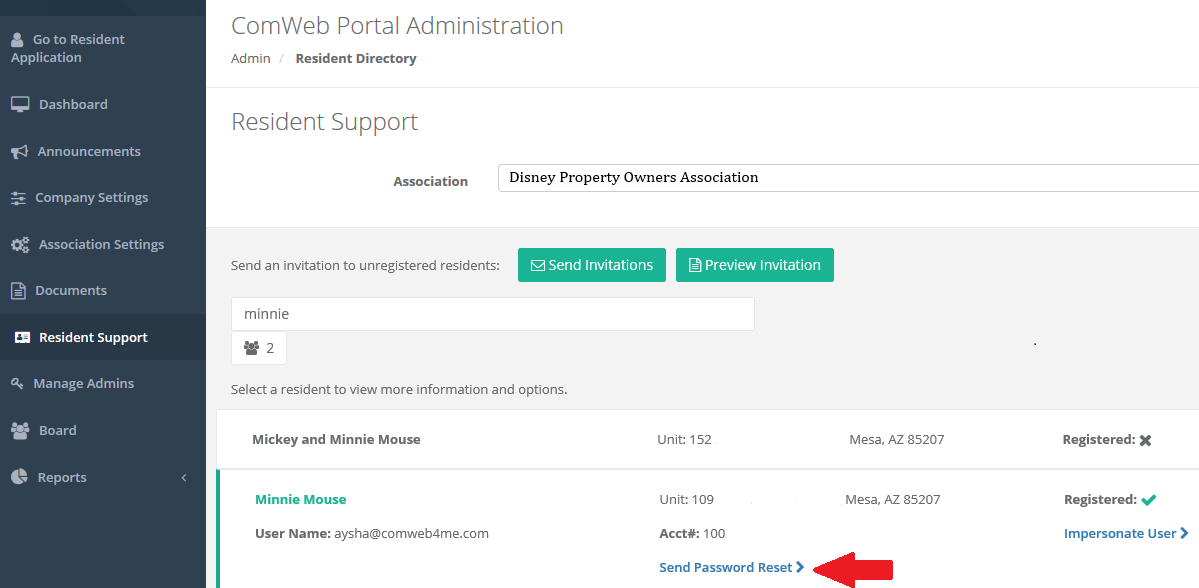Viewport: 1199px width, 588px height.
Task: Click the Manage Admins key icon
Action: click(x=17, y=384)
